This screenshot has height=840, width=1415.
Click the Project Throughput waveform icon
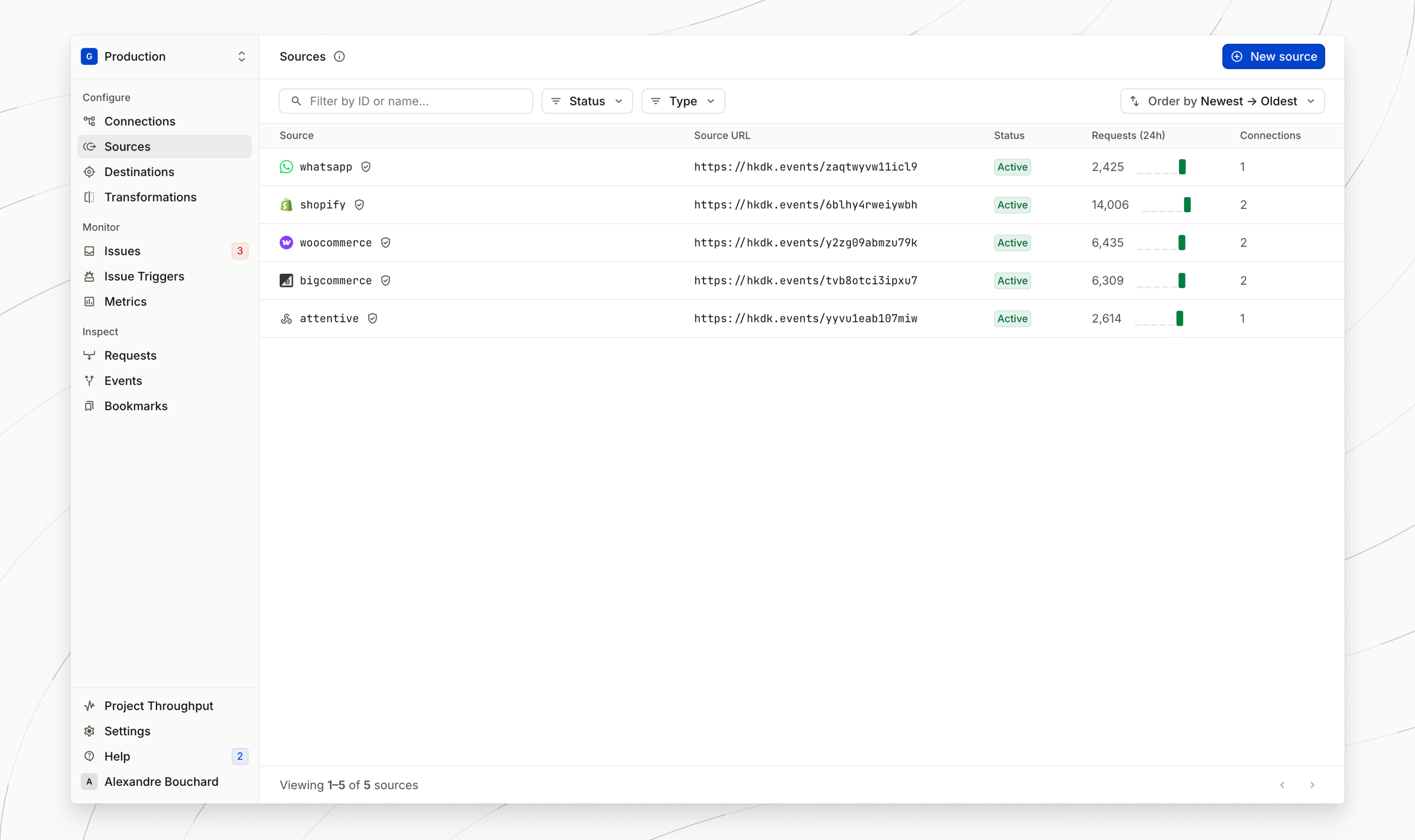coord(90,705)
